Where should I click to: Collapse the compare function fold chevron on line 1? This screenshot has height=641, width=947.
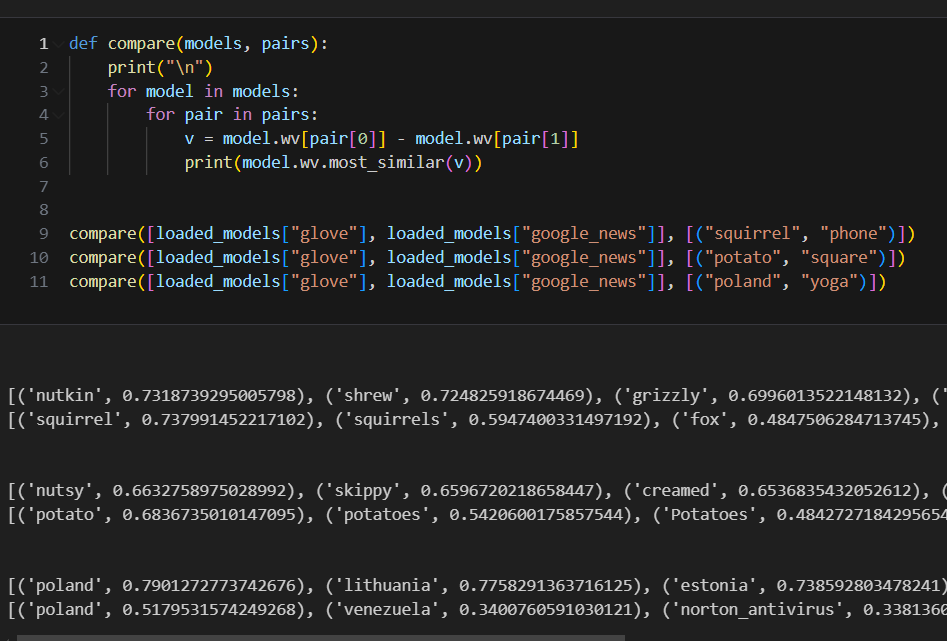pos(58,45)
